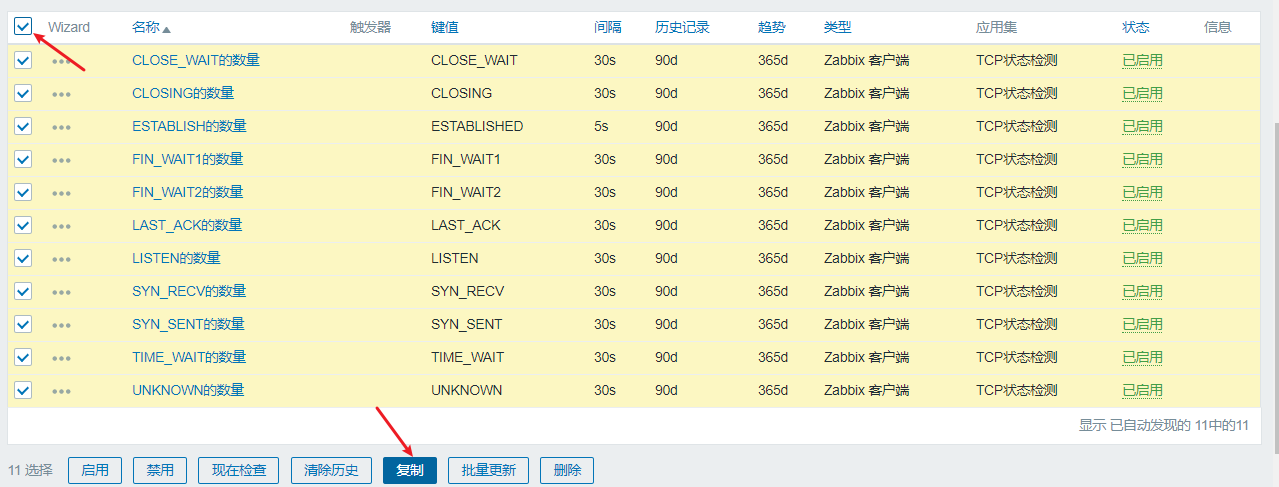Open the TIME_WAIT的数量 item link
Image resolution: width=1279 pixels, height=487 pixels.
point(189,357)
